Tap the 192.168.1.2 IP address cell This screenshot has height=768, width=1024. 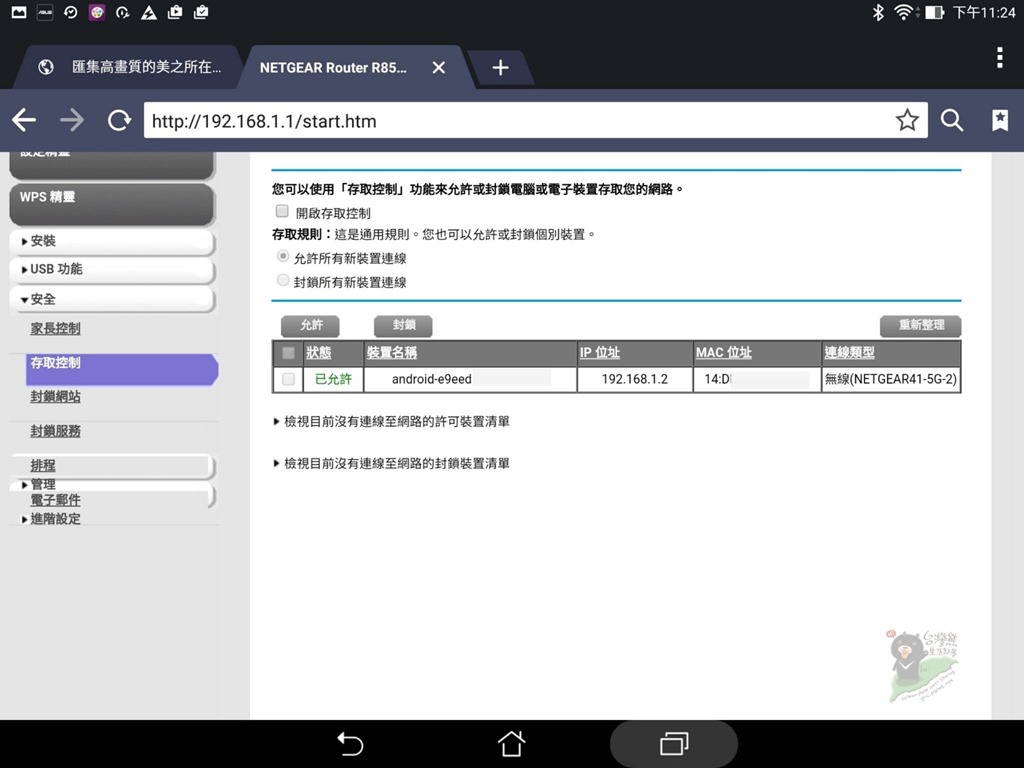pyautogui.click(x=635, y=379)
